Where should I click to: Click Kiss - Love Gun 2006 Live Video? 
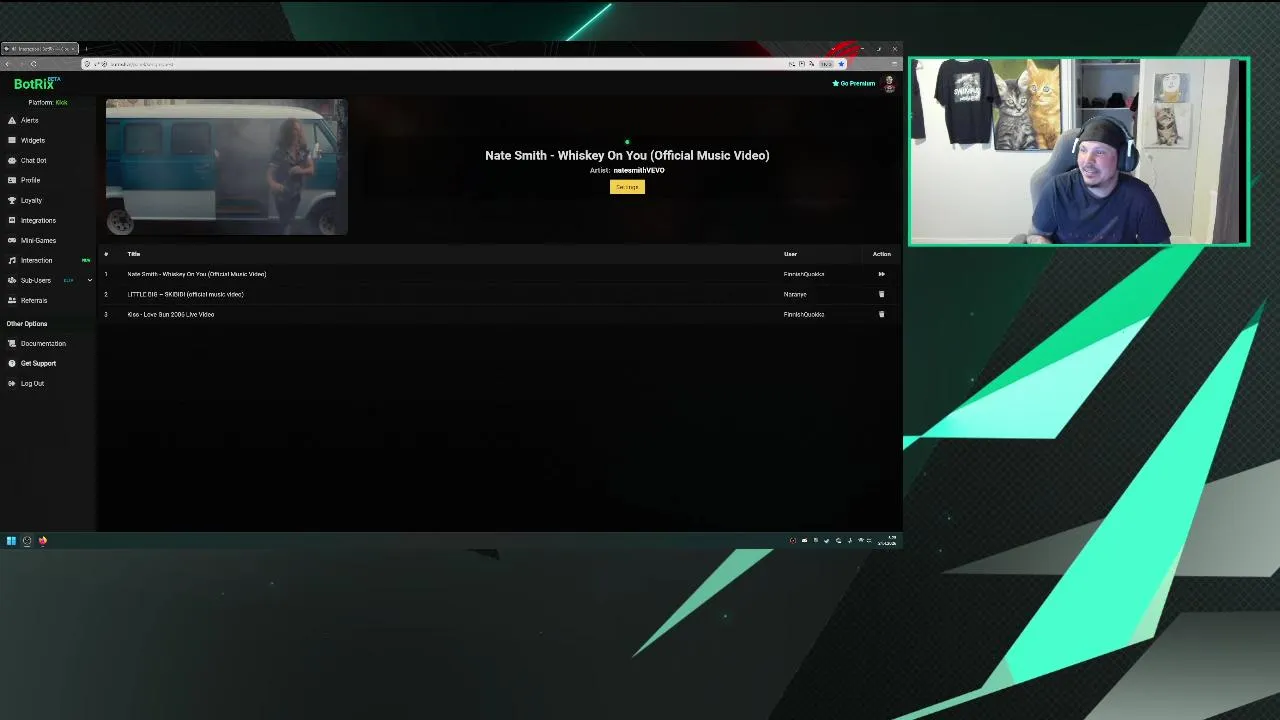coord(170,314)
